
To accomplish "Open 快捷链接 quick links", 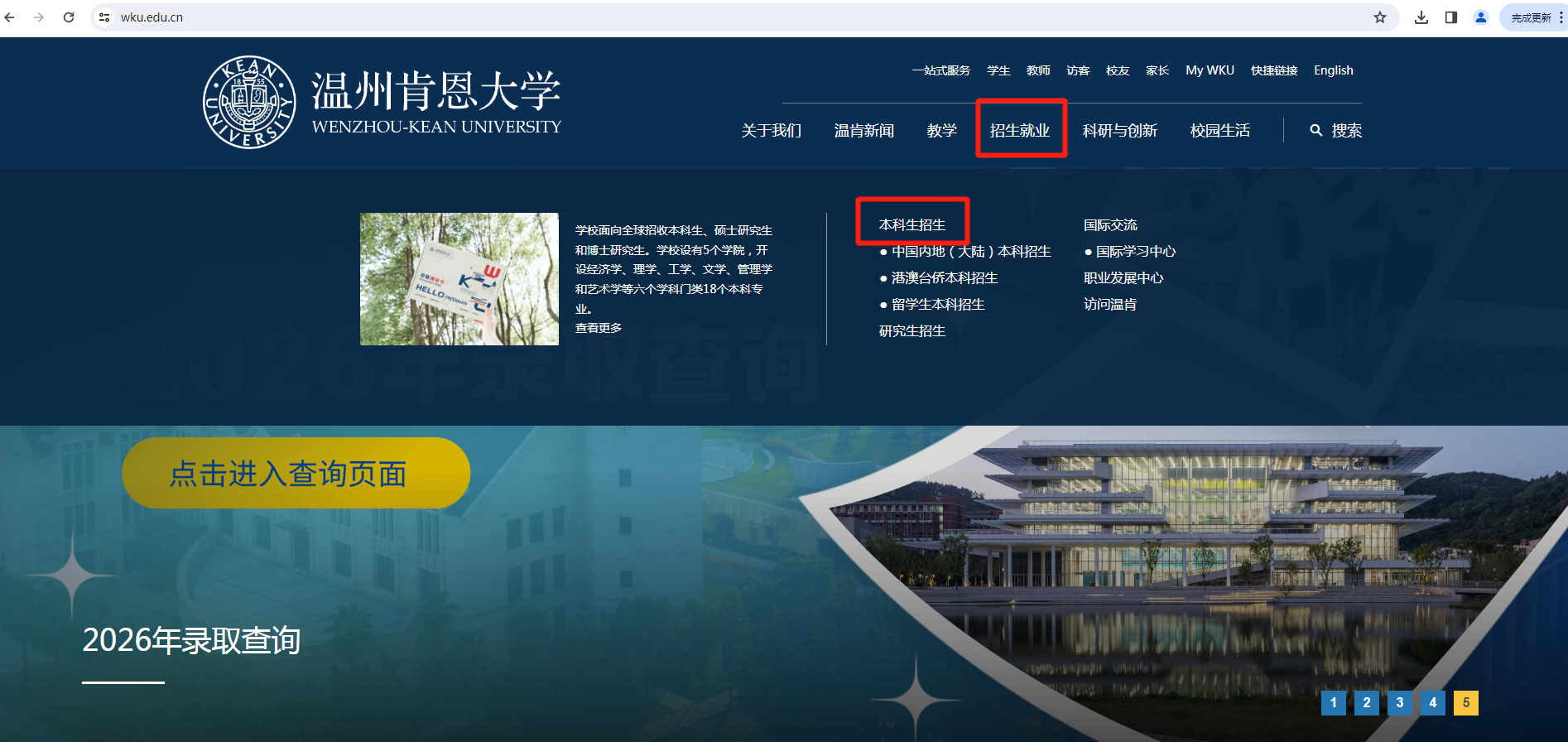I will point(1274,70).
